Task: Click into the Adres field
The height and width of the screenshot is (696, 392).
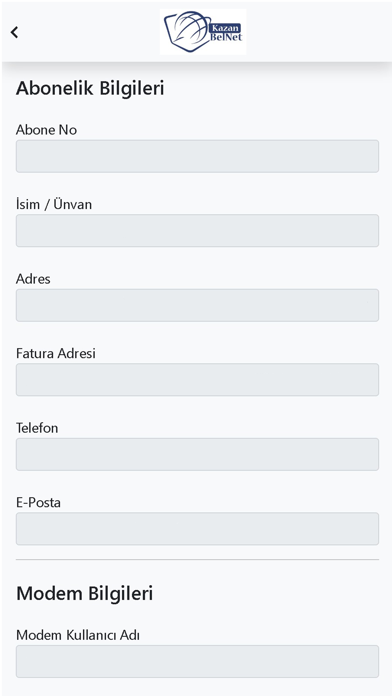Action: tap(197, 305)
